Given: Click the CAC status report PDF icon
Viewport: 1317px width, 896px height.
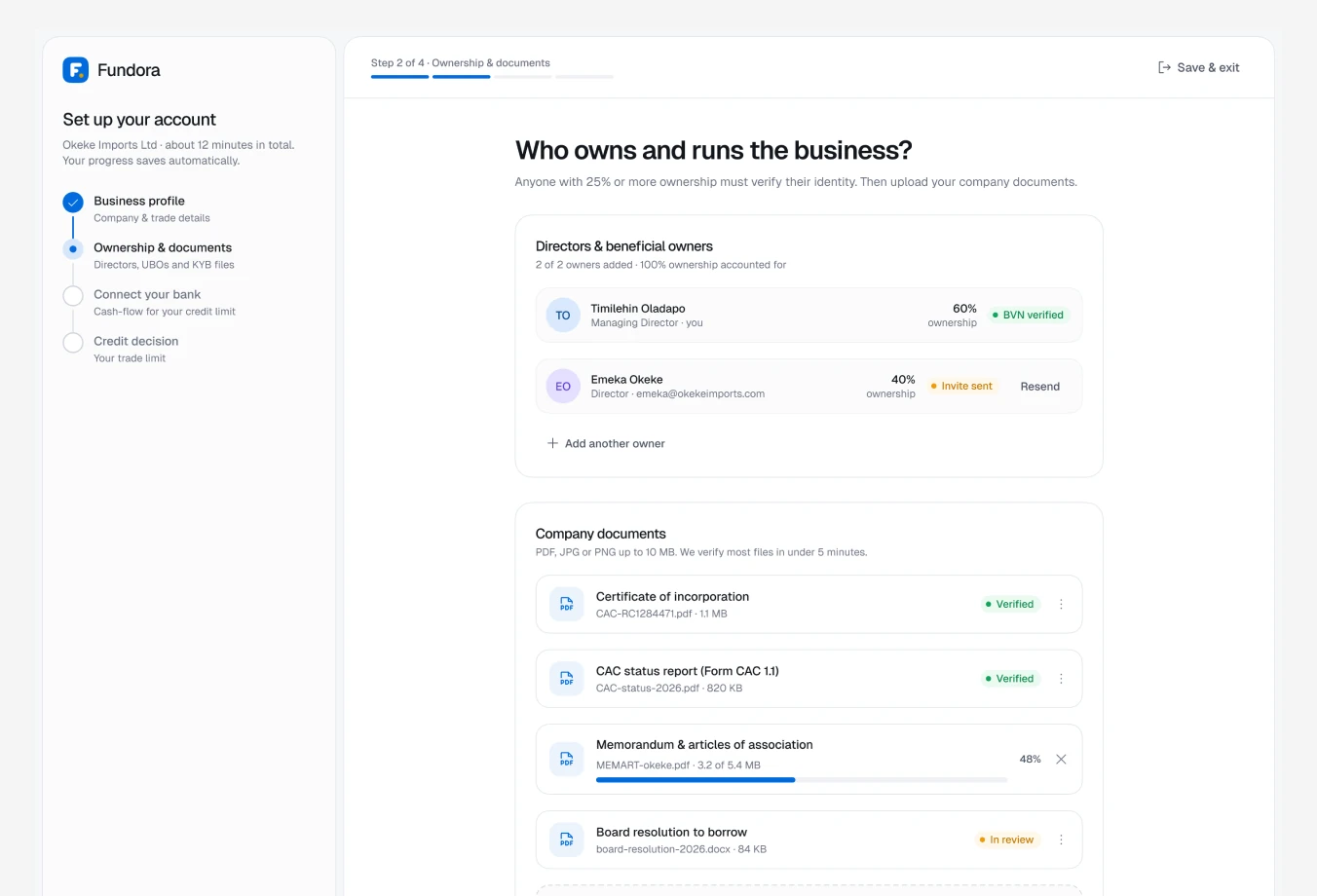Looking at the screenshot, I should pyautogui.click(x=567, y=679).
